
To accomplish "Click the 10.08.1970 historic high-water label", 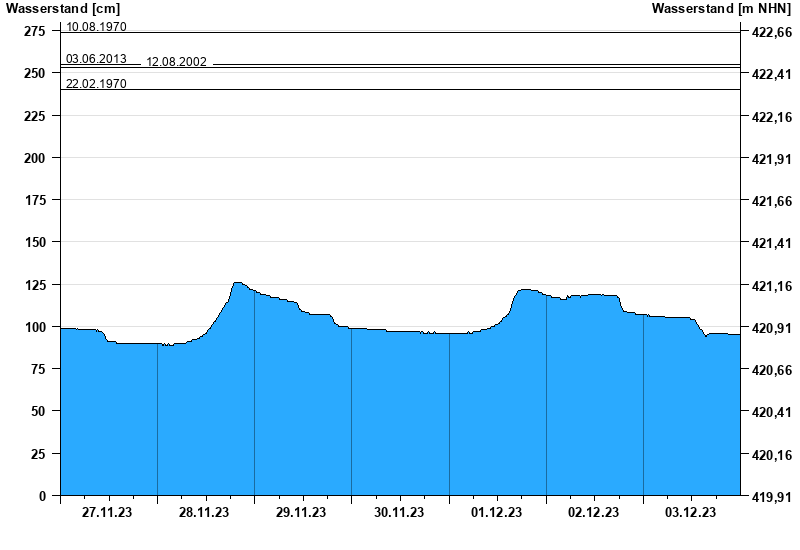I will click(x=96, y=27).
